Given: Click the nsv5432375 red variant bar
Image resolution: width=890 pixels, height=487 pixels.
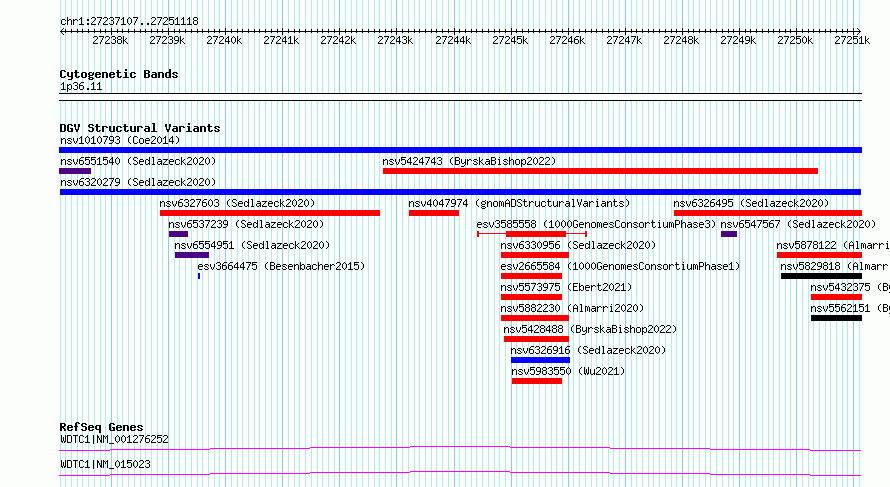Looking at the screenshot, I should point(837,297).
